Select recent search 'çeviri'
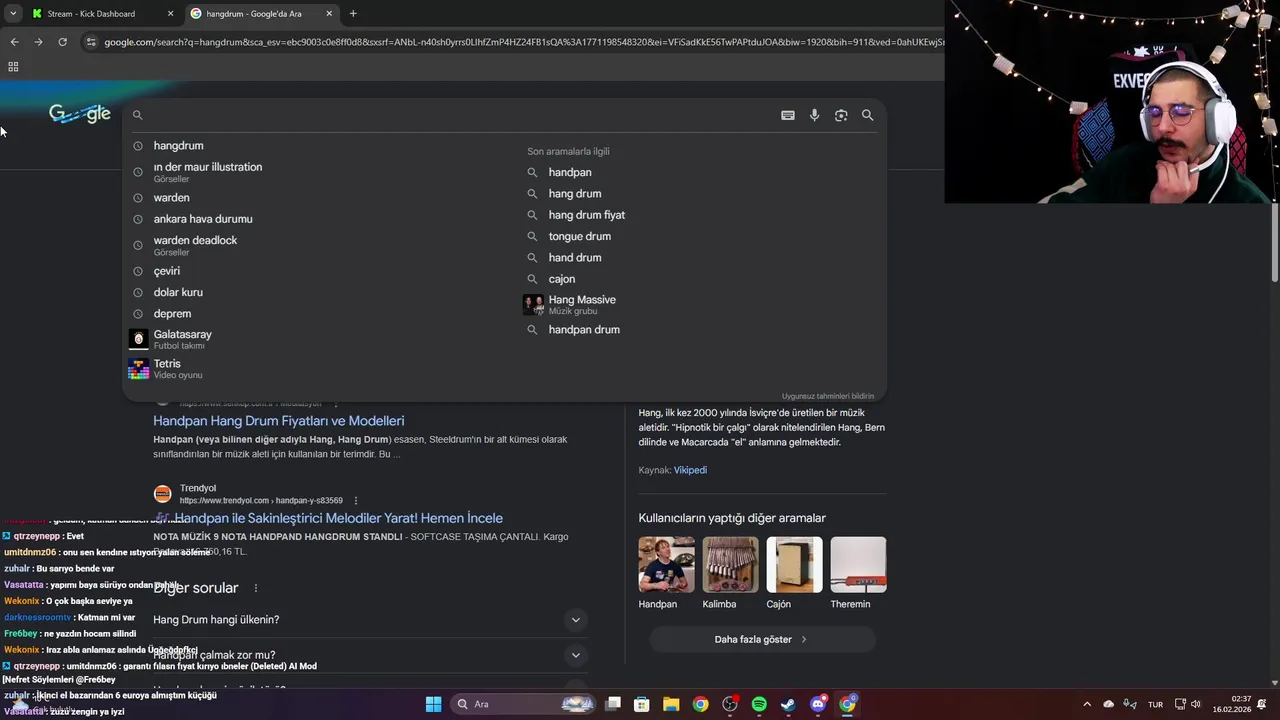 (x=167, y=271)
